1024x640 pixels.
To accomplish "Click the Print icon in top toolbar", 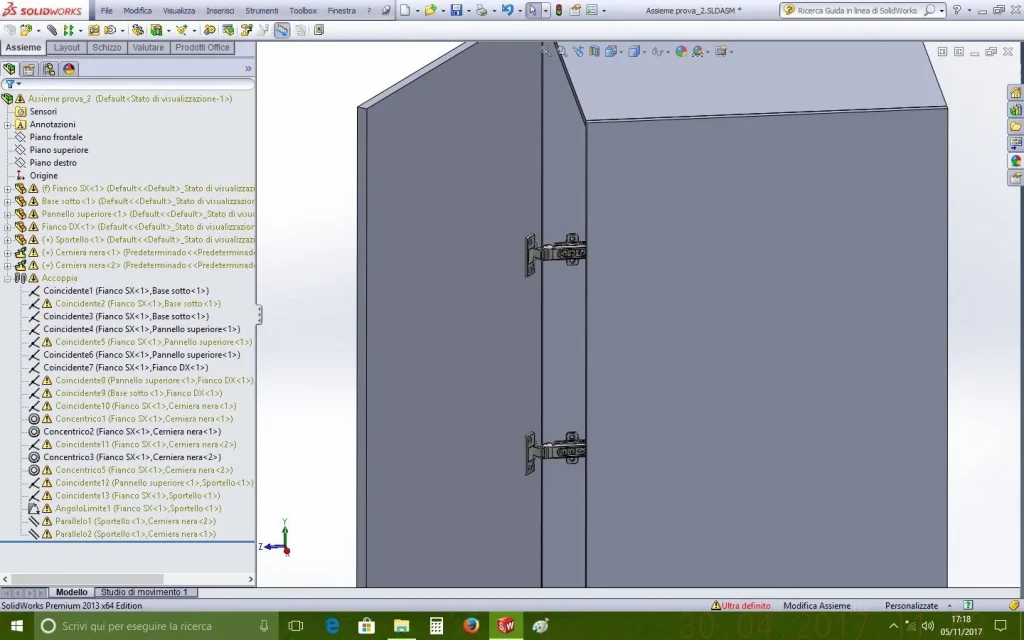I will click(481, 10).
